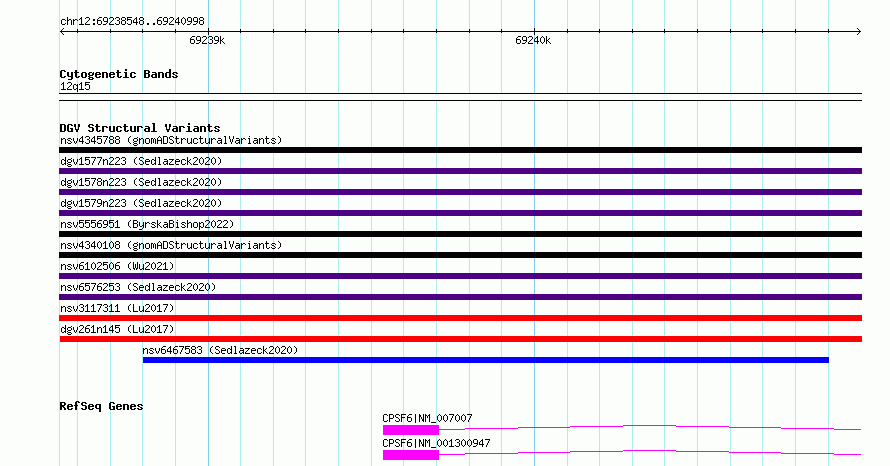This screenshot has height=466, width=890.
Task: Click the DGV Structural Variants track title
Action: tap(140, 128)
